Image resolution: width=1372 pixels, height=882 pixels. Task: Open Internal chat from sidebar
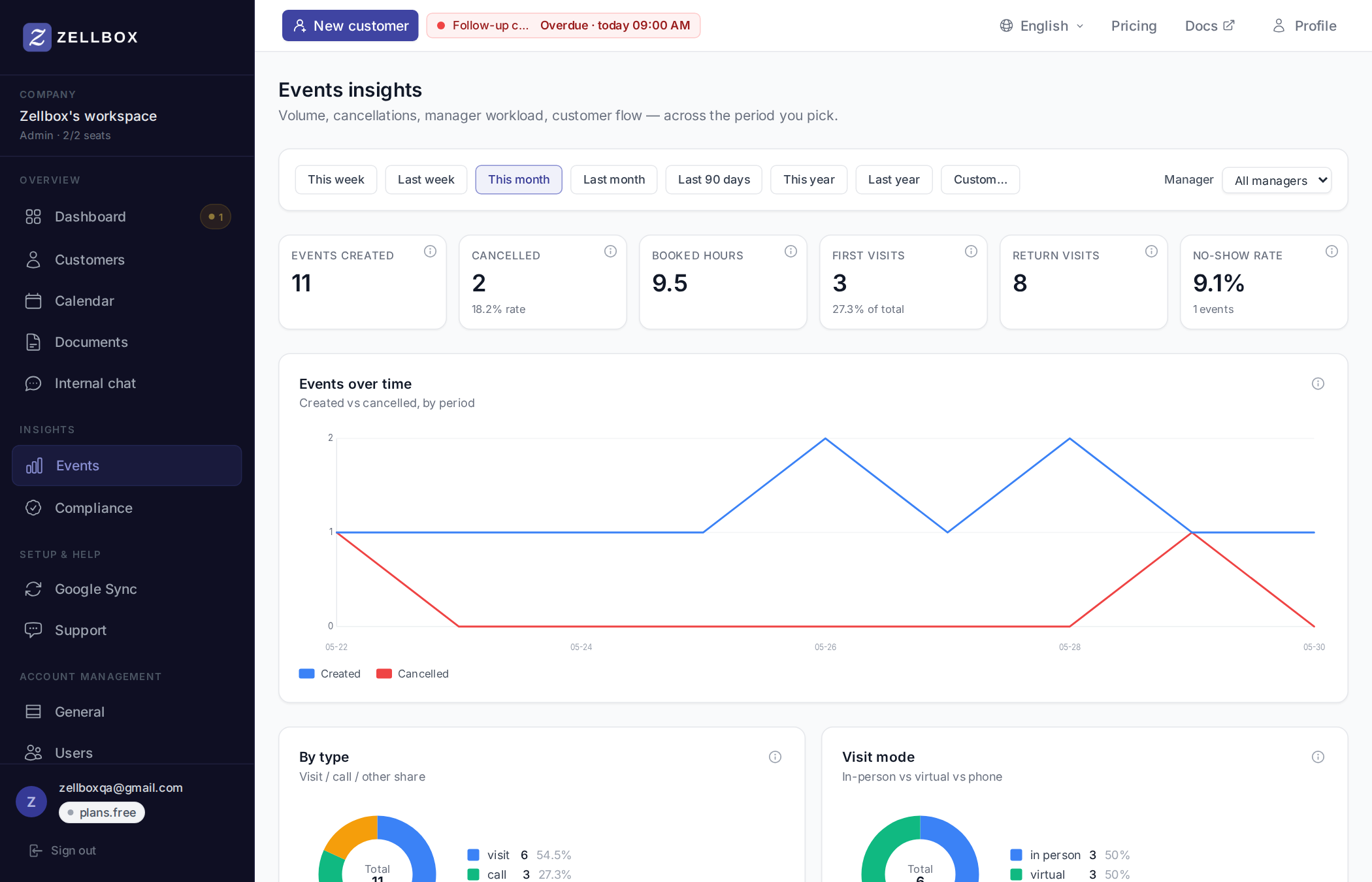tap(127, 384)
